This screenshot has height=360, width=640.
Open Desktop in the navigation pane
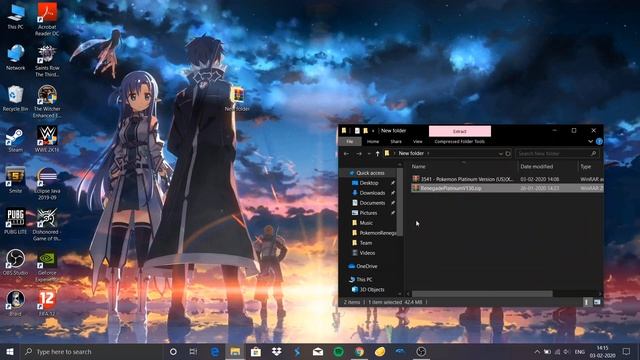pyautogui.click(x=369, y=183)
